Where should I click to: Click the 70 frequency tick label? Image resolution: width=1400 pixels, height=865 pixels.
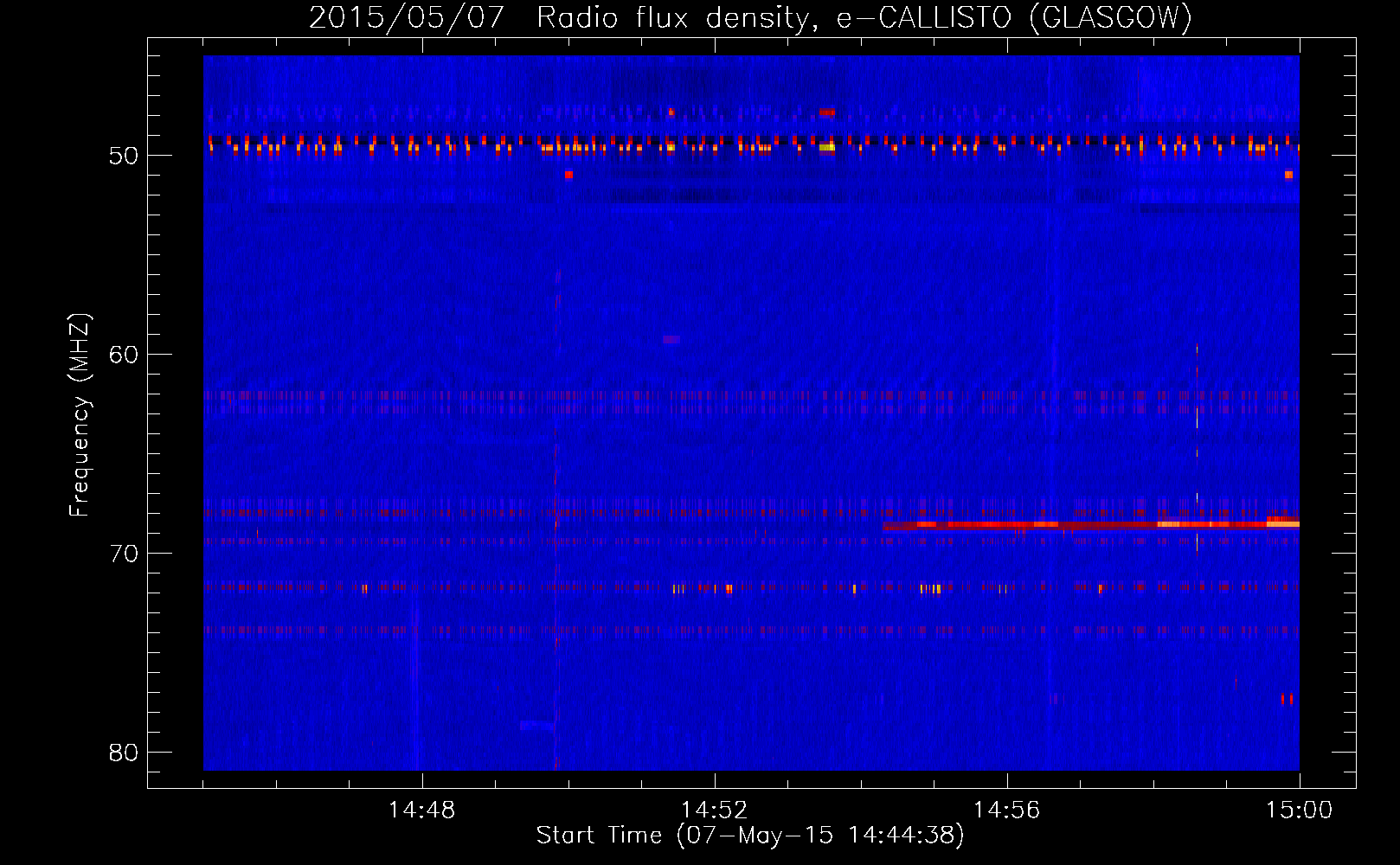pyautogui.click(x=124, y=554)
